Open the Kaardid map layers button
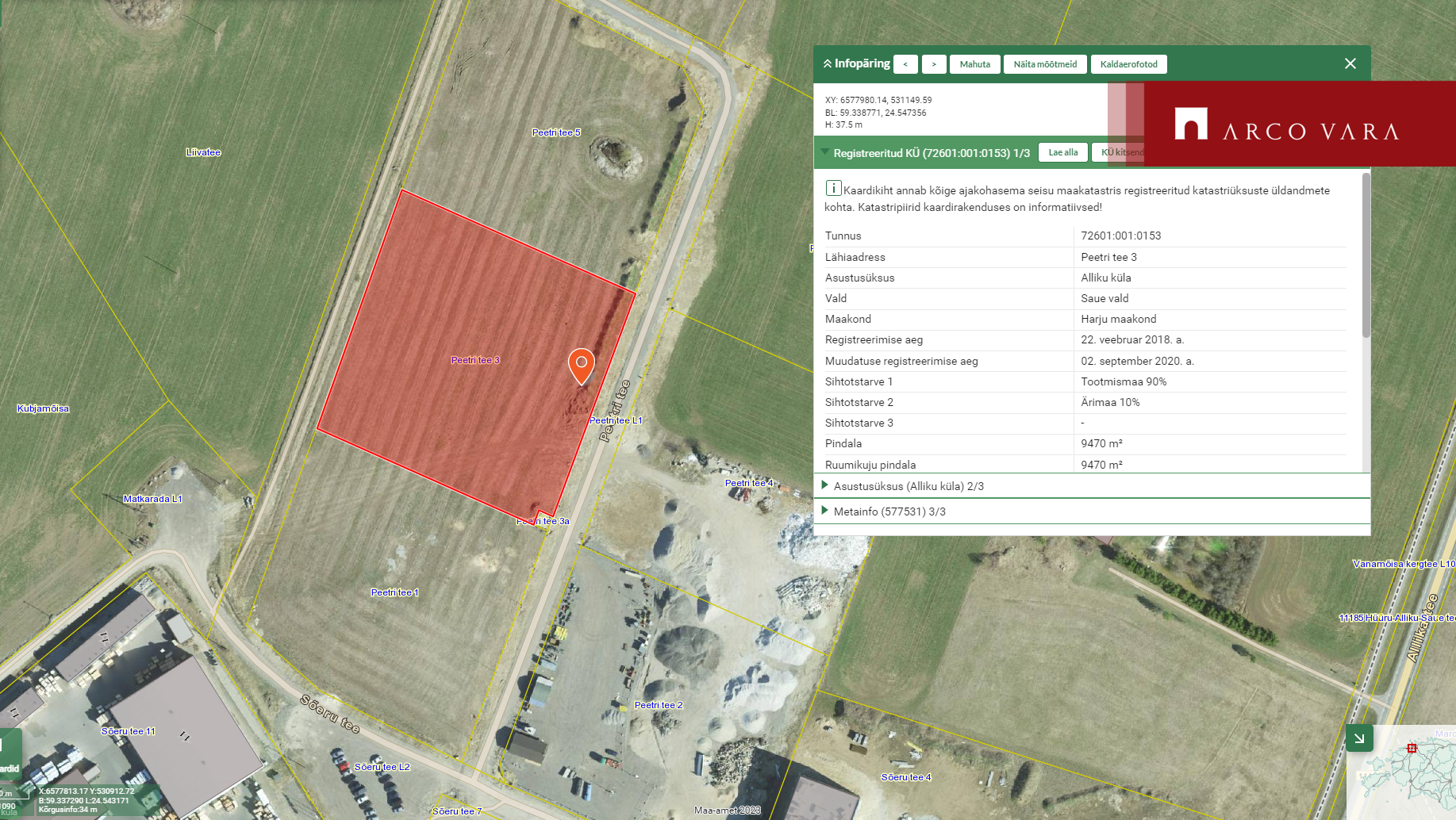The width and height of the screenshot is (1456, 820). tap(10, 755)
